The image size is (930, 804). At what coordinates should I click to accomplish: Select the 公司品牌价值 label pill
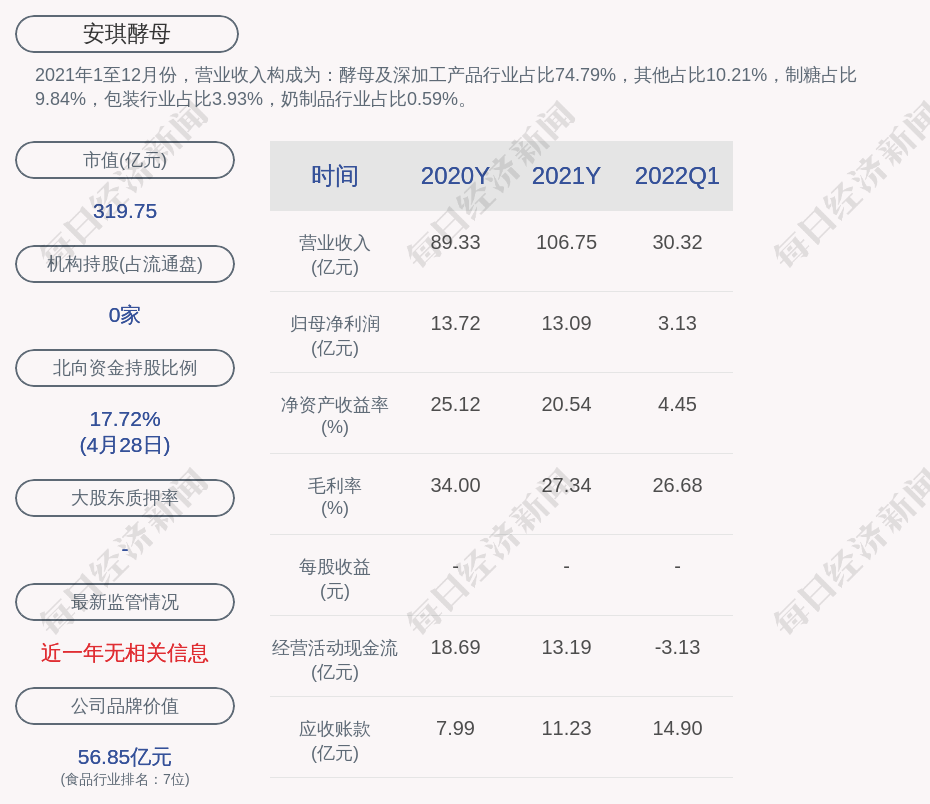(125, 706)
